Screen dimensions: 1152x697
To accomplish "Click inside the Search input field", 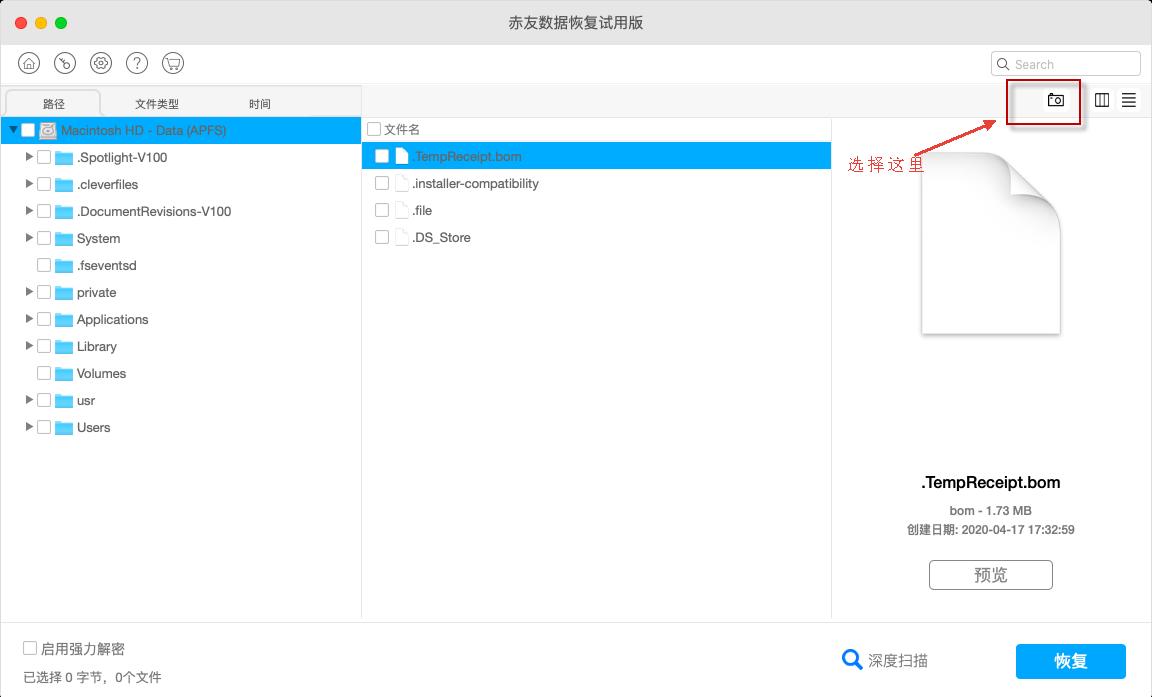I will pos(1065,63).
